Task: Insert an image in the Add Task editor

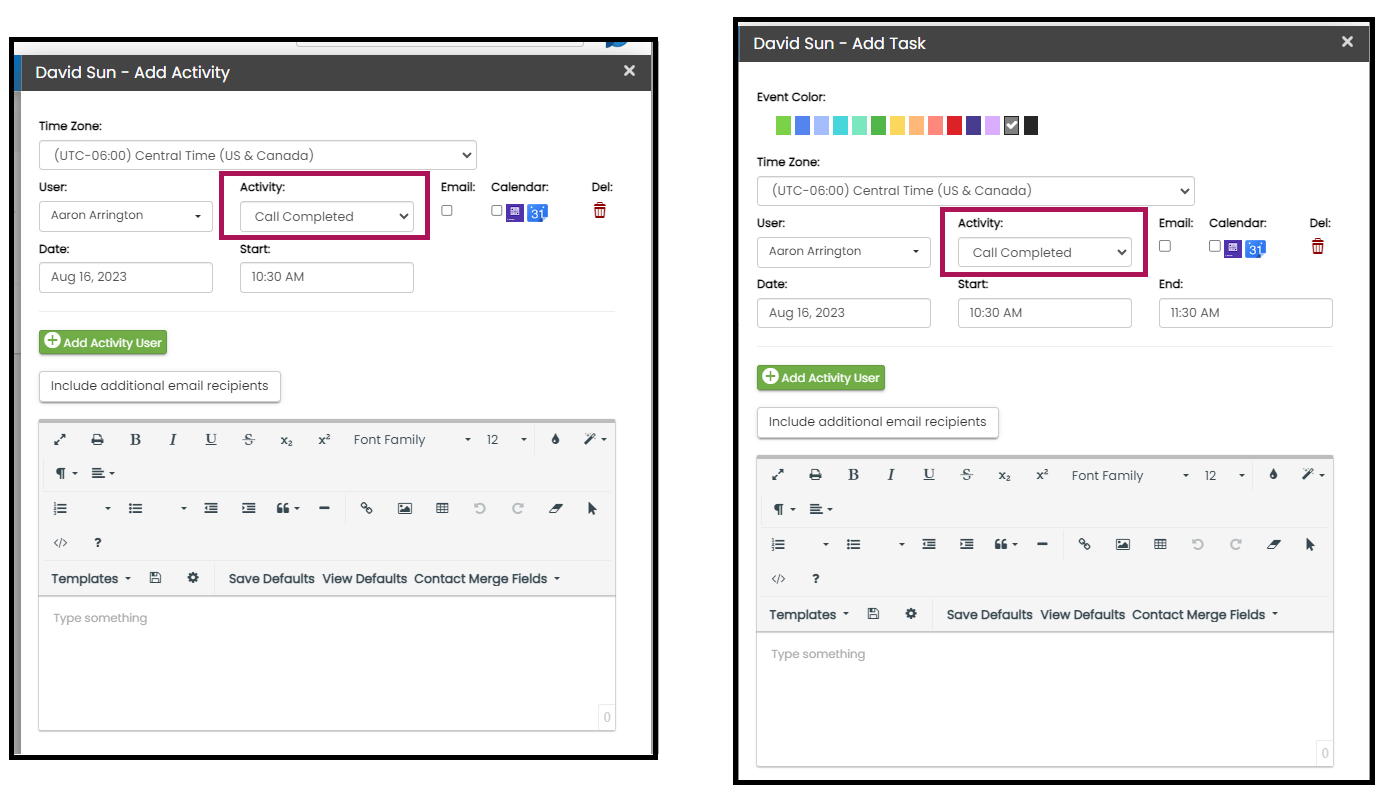Action: click(1122, 544)
